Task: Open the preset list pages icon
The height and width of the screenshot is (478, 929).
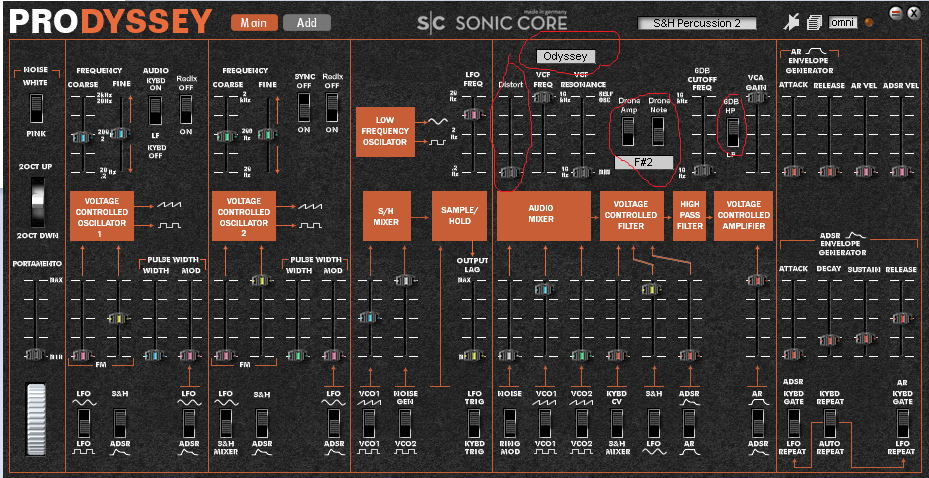Action: [815, 22]
